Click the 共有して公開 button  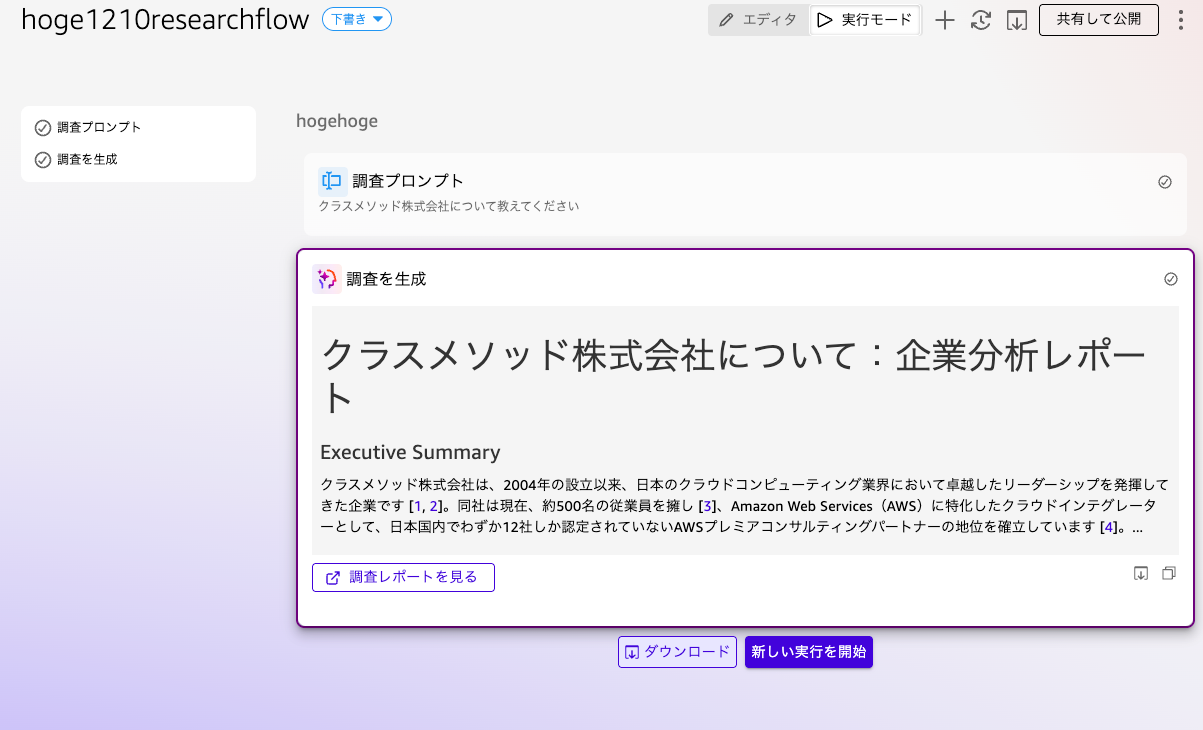click(x=1098, y=19)
